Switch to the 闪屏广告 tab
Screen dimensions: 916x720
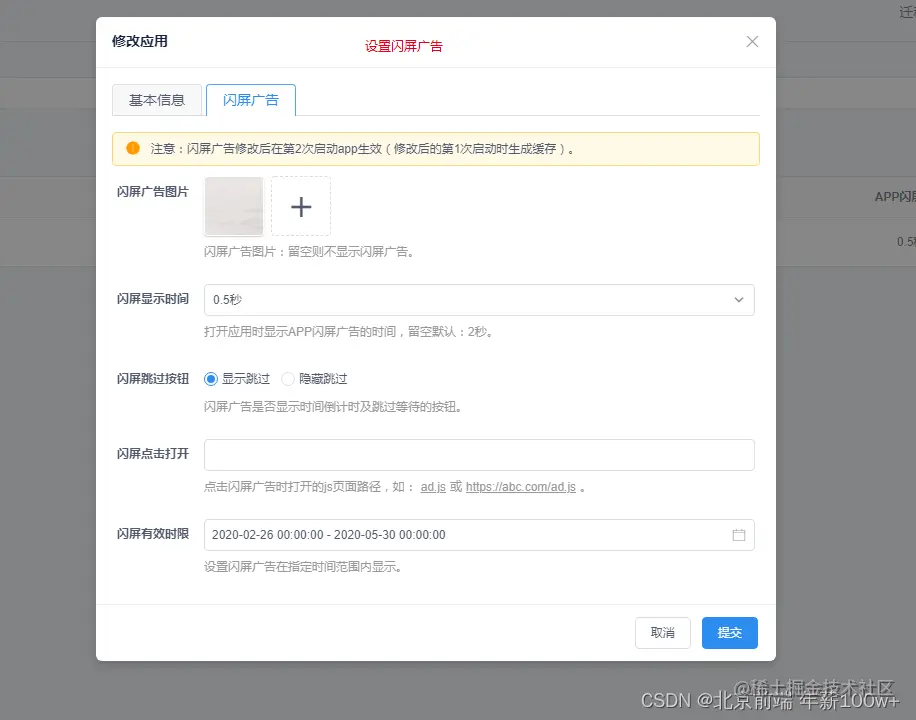pyautogui.click(x=250, y=100)
